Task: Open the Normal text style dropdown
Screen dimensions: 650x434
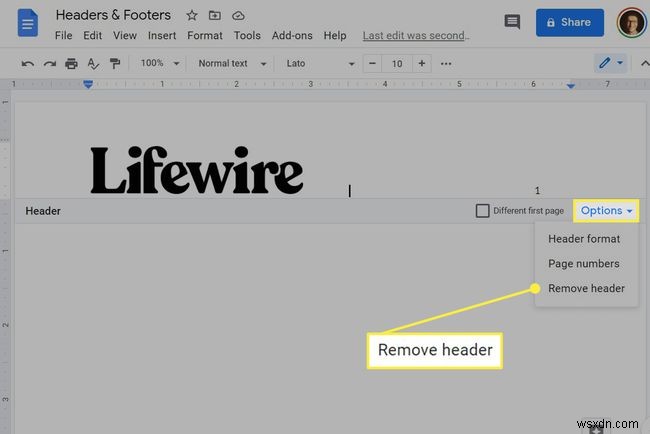Action: click(232, 63)
